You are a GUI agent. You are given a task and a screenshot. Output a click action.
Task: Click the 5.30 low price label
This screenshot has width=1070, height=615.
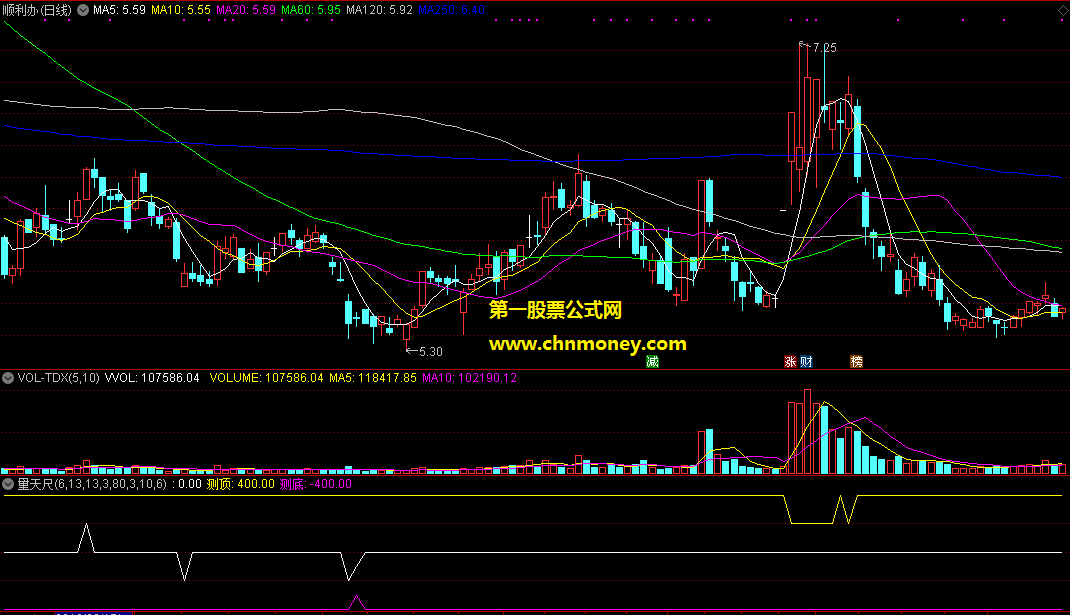431,352
